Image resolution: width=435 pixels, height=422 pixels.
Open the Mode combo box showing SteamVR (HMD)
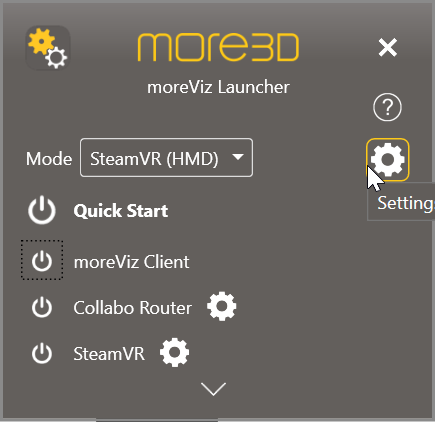click(166, 158)
